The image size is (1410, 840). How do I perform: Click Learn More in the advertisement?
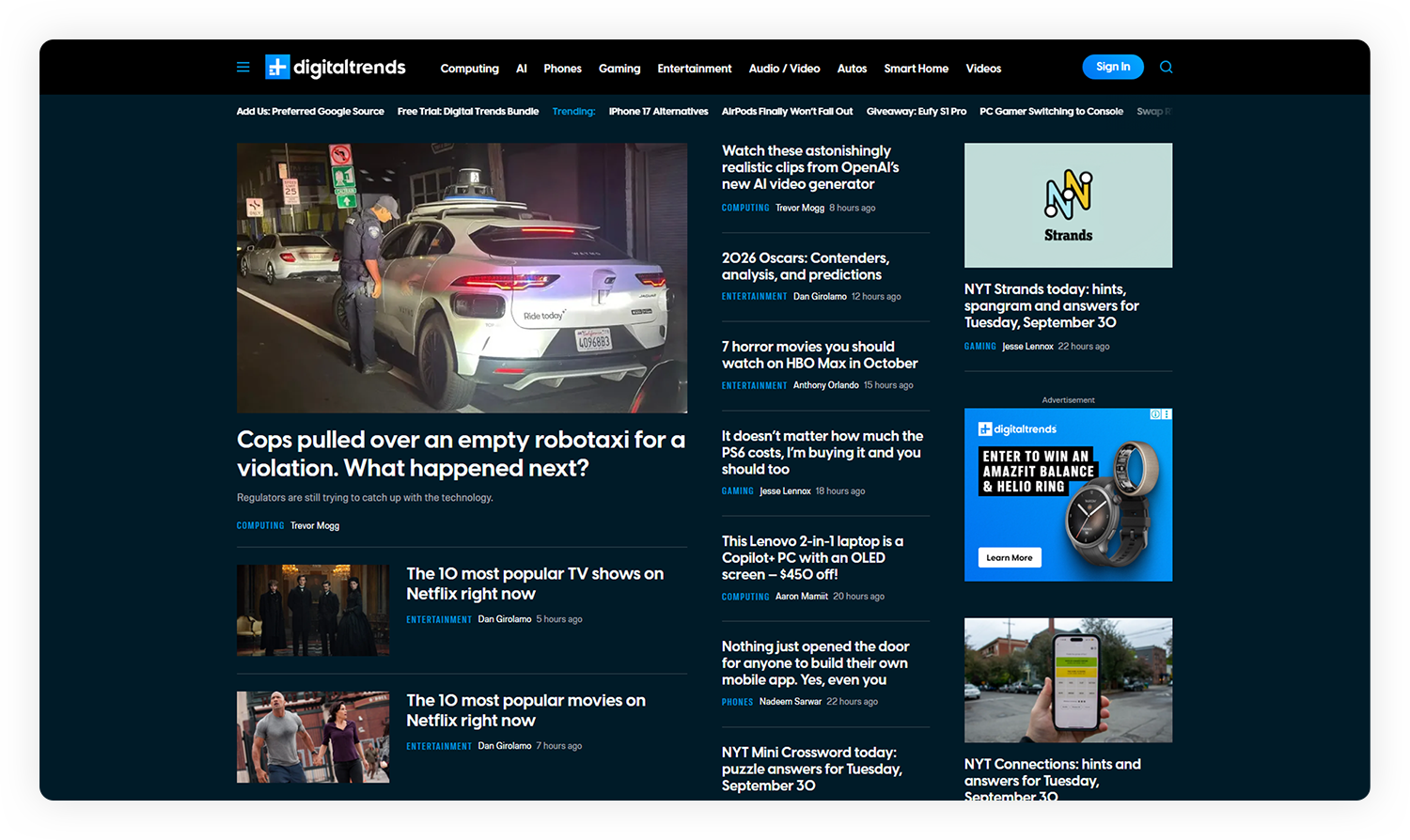(1009, 558)
